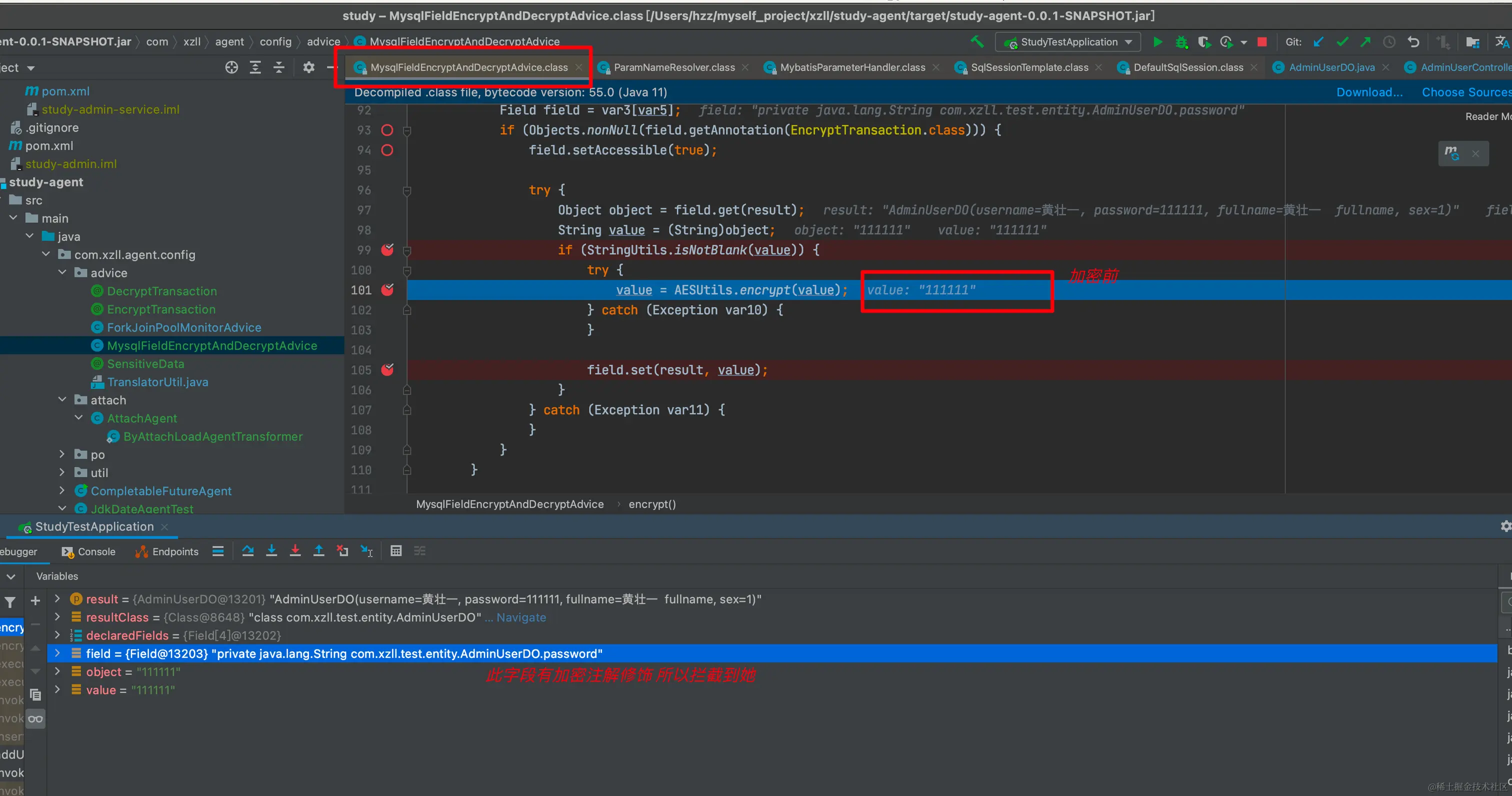Switch to ParamNameResolver.class tab

tap(674, 67)
